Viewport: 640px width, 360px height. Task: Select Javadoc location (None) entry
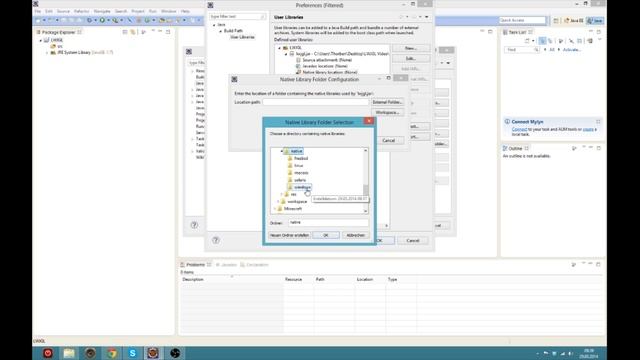coord(325,66)
